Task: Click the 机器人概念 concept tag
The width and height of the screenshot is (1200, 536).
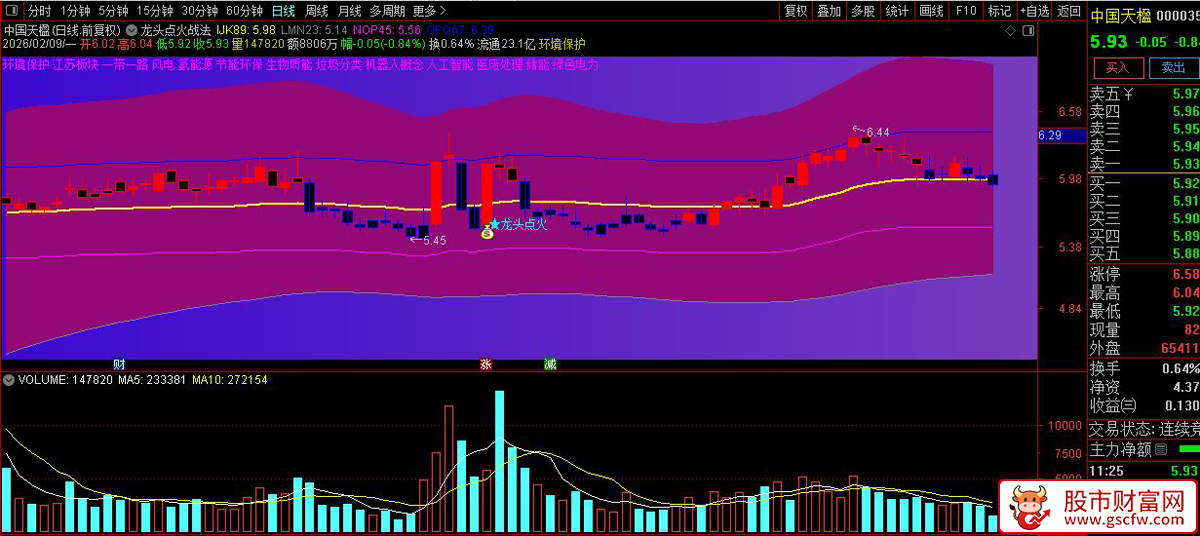Action: [x=393, y=65]
